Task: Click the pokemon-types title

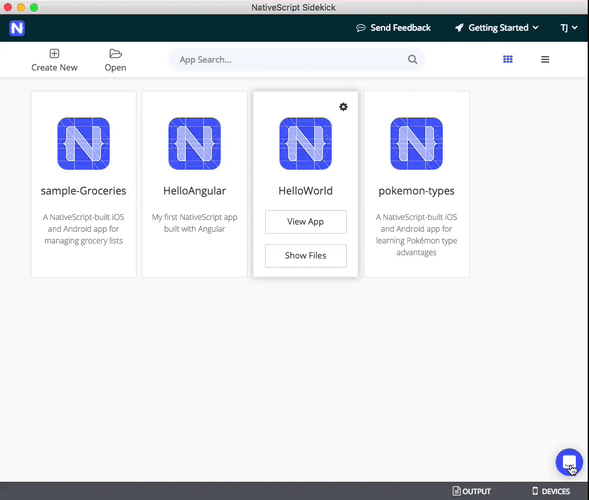Action: 417,191
